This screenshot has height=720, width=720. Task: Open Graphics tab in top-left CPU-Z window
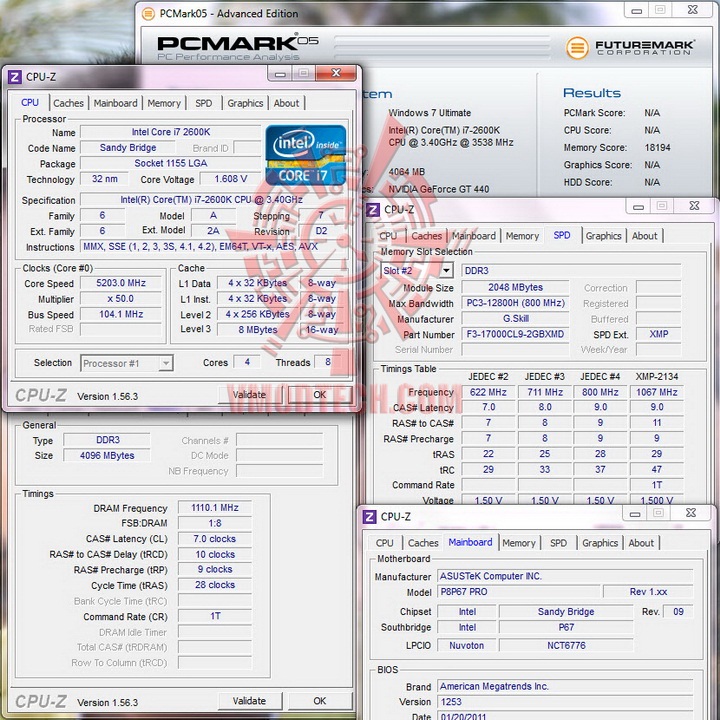pos(245,103)
